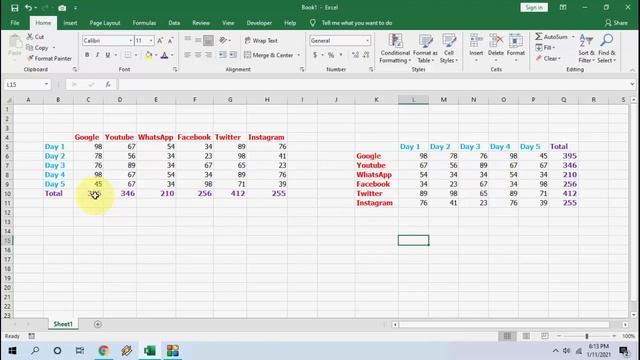
Task: Click the Share button
Action: (x=616, y=23)
